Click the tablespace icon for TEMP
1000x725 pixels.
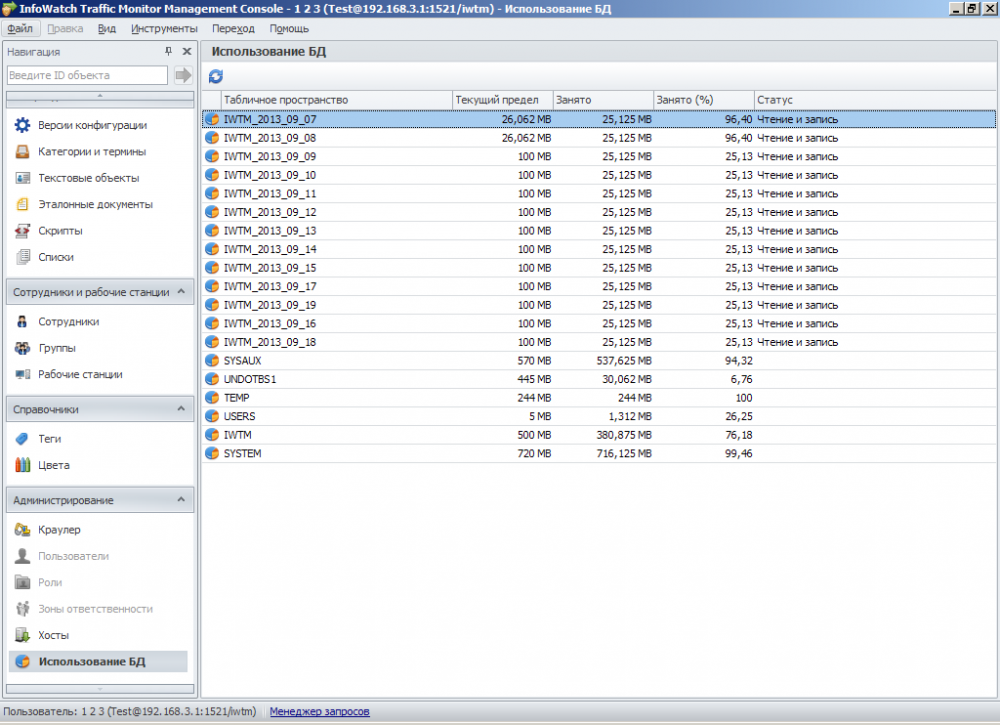tap(212, 397)
